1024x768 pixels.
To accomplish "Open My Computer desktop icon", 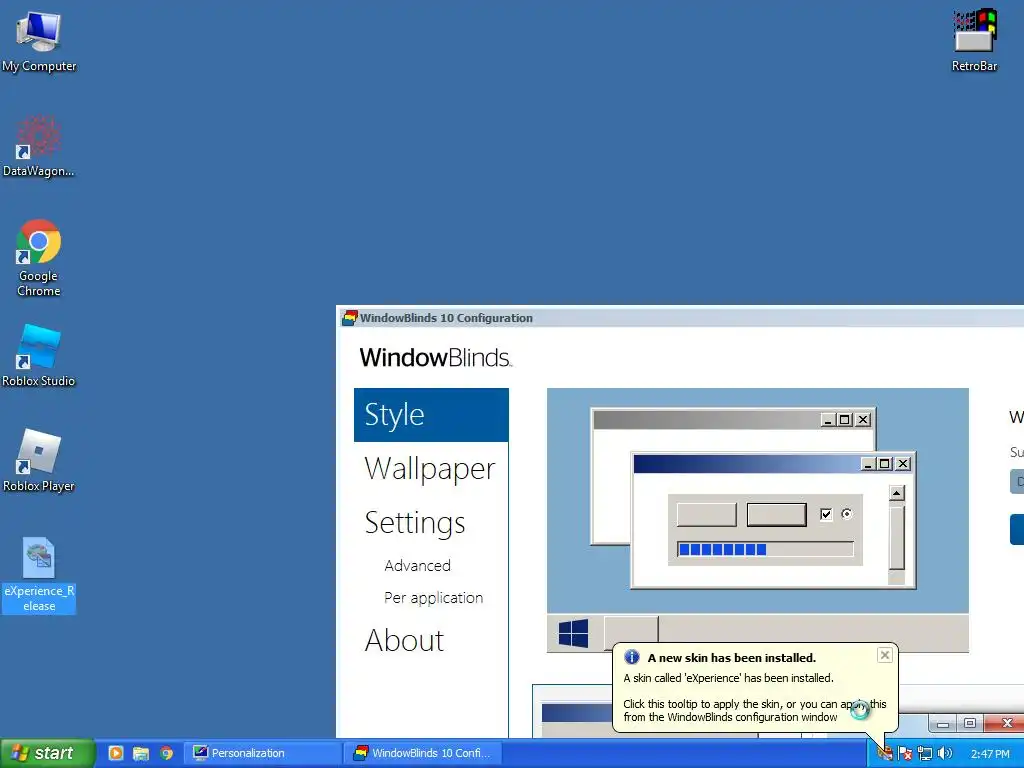I will pos(39,40).
